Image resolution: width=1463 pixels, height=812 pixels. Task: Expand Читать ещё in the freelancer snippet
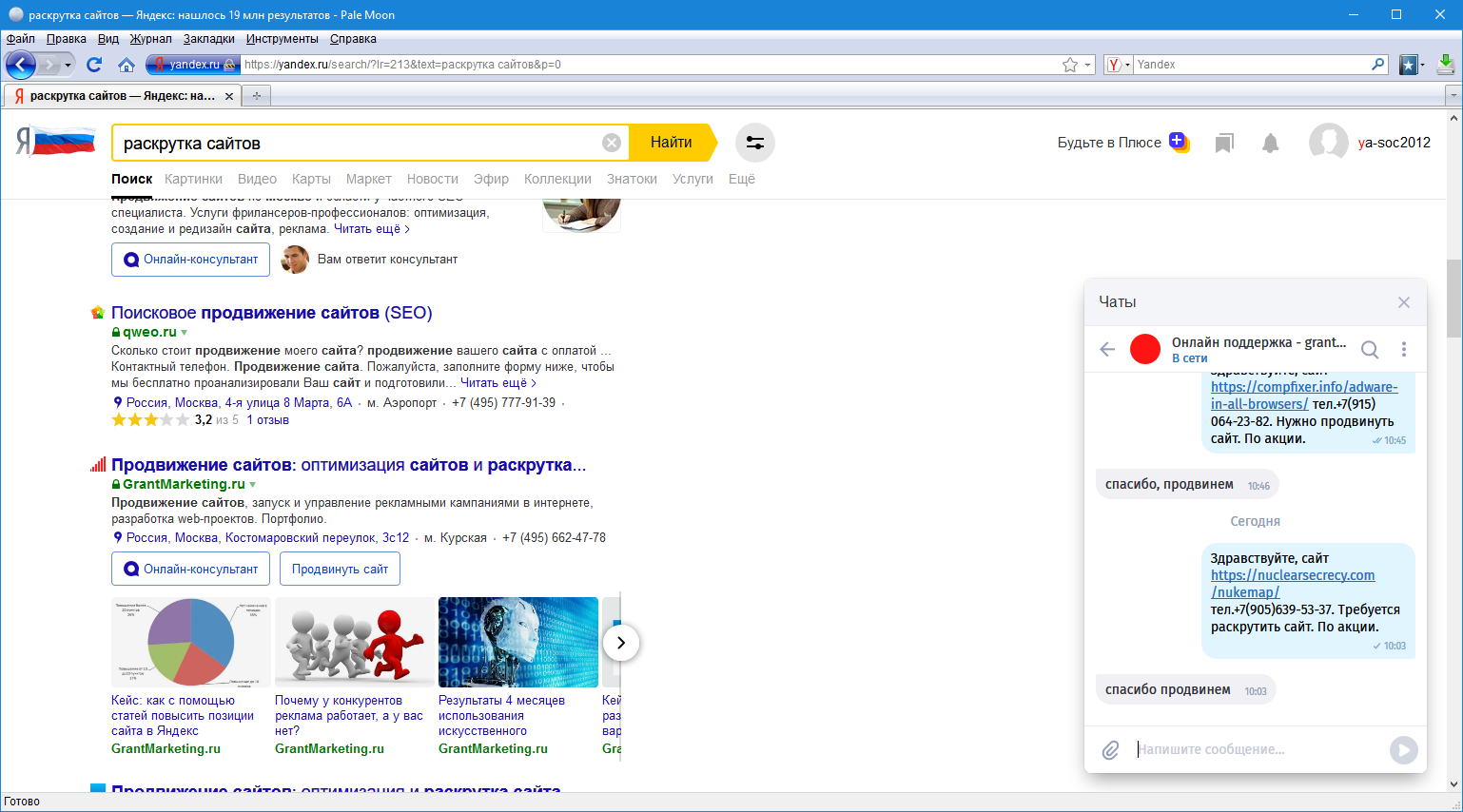click(372, 229)
